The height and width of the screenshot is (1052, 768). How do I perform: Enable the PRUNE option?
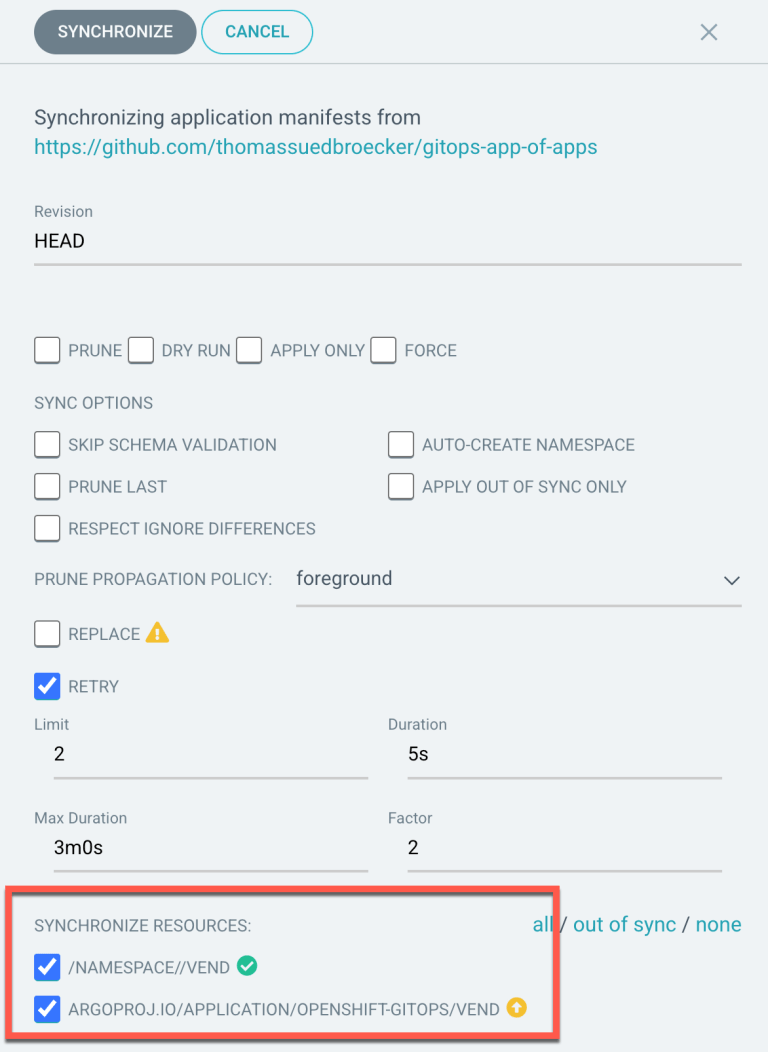pos(46,350)
